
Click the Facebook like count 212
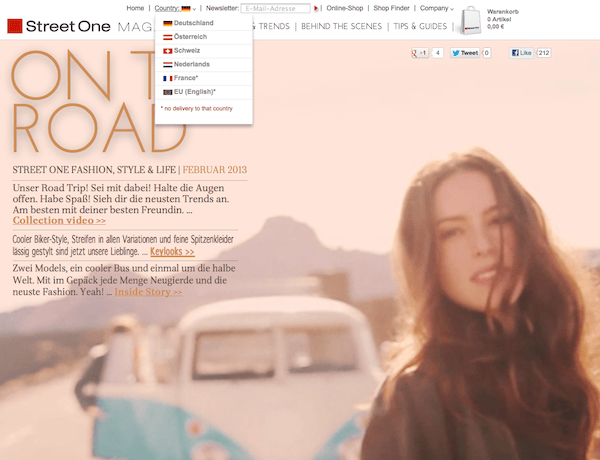(x=544, y=53)
